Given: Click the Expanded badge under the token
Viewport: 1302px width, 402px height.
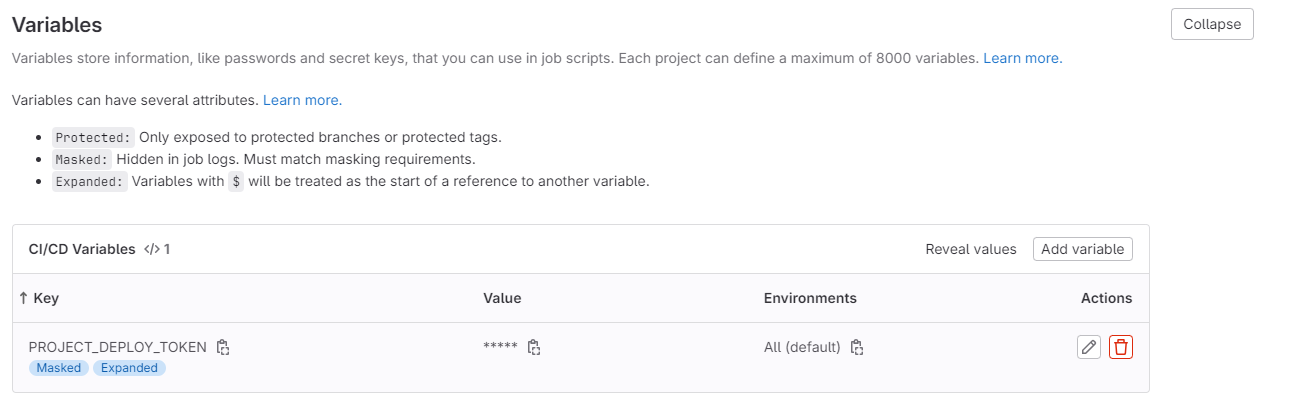Looking at the screenshot, I should [x=129, y=368].
